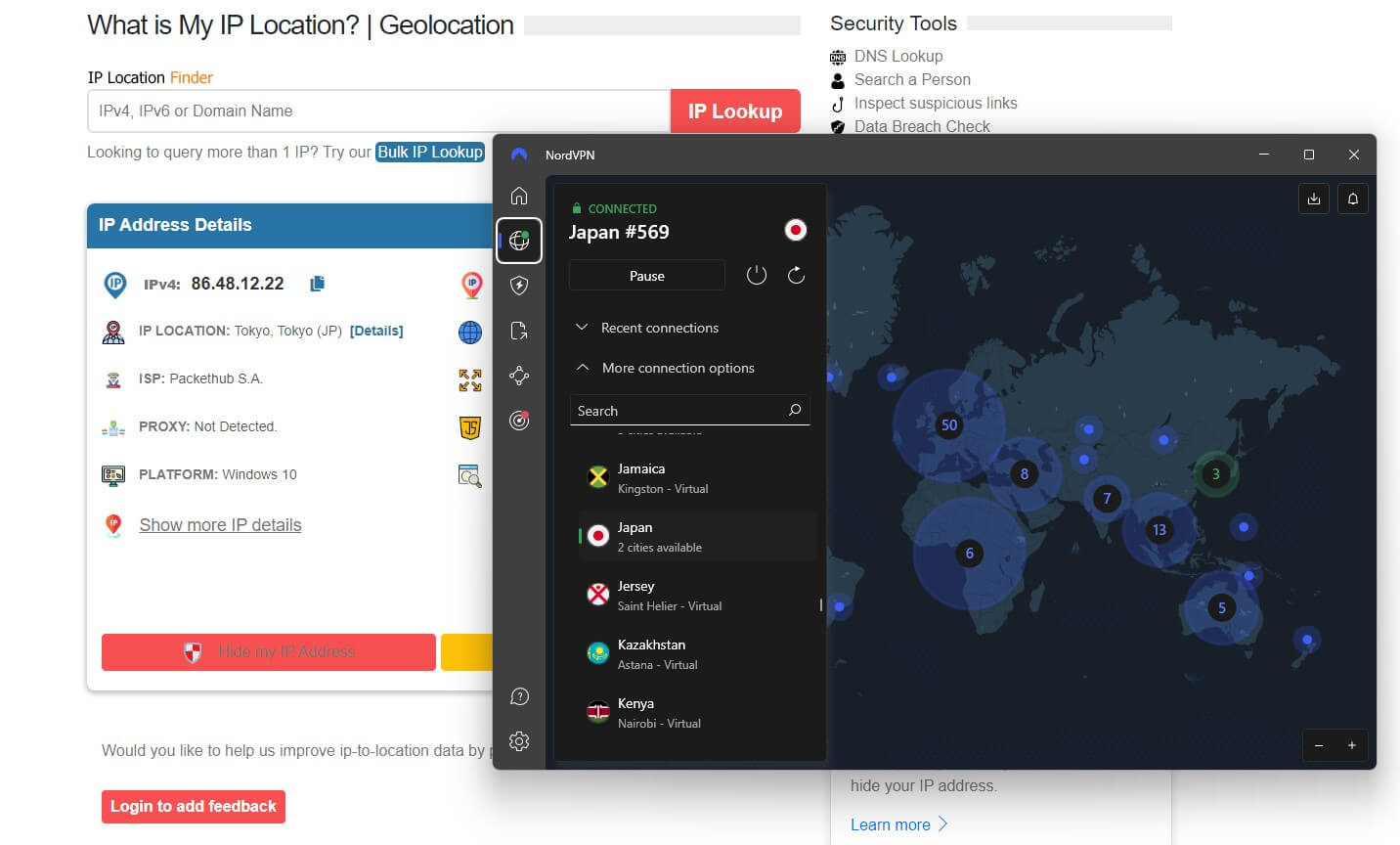The width and height of the screenshot is (1400, 845).
Task: Open Threat Protection shield icon in sidebar
Action: [519, 286]
